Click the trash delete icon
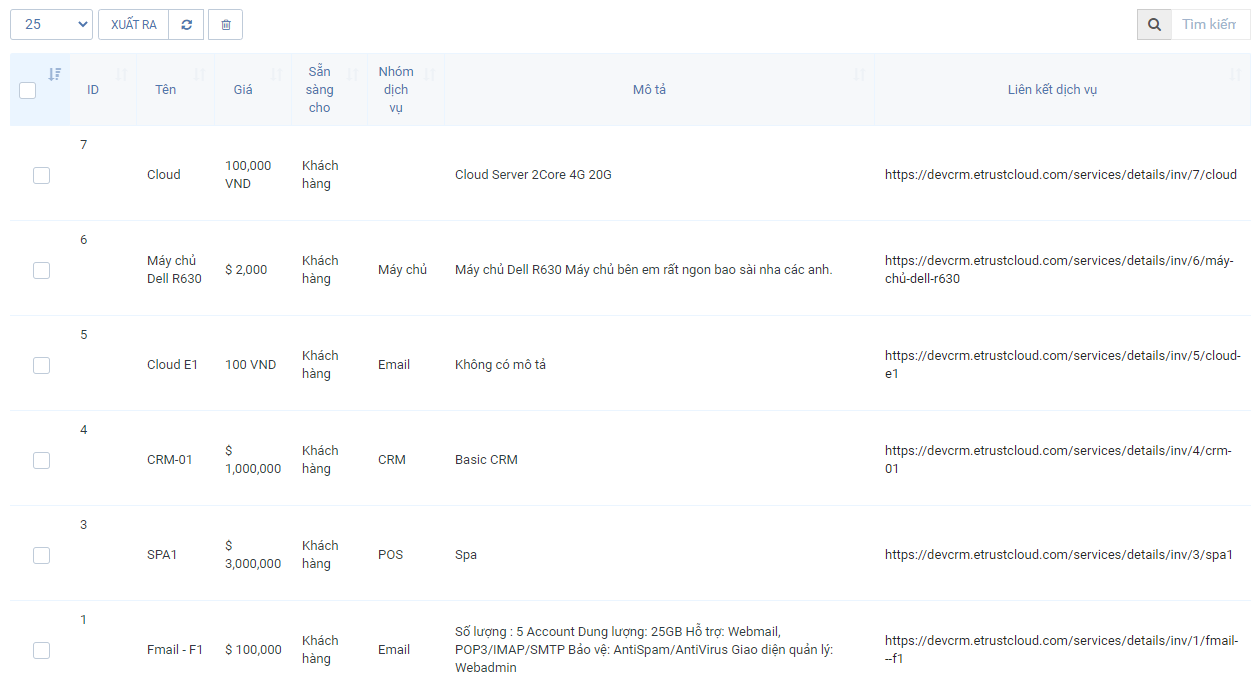 [x=225, y=25]
